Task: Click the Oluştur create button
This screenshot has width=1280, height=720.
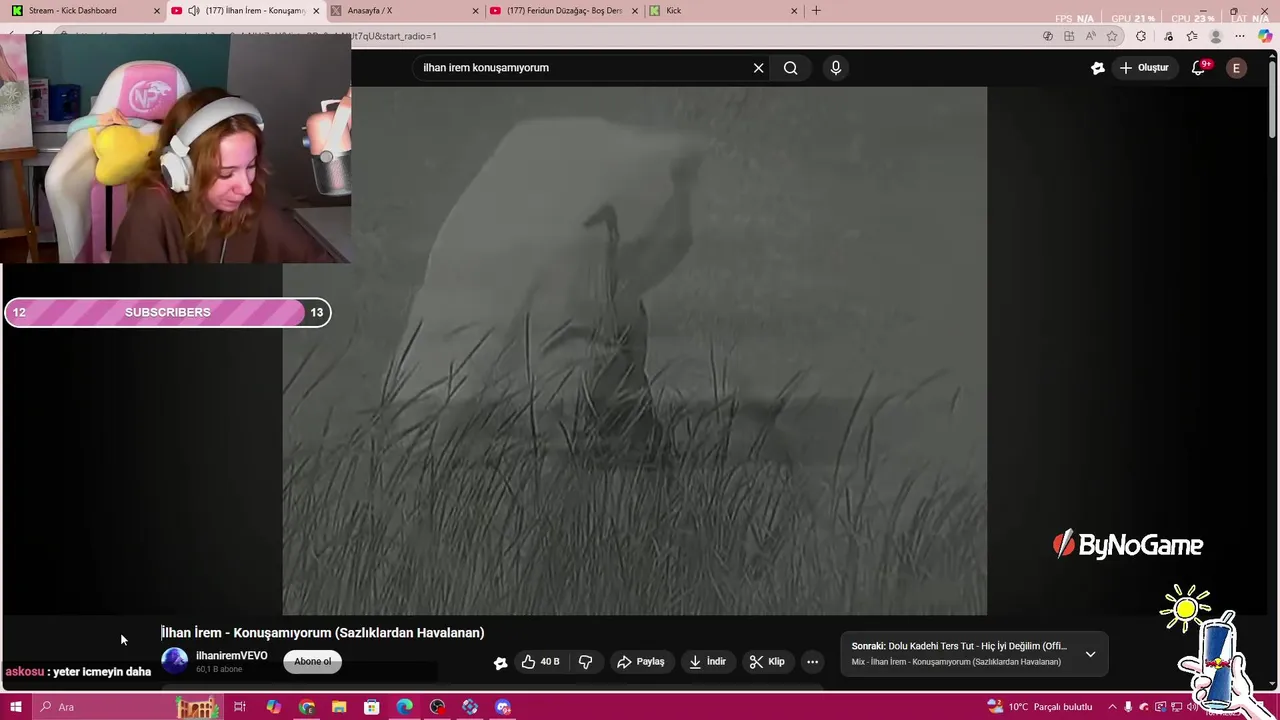Action: point(1145,68)
